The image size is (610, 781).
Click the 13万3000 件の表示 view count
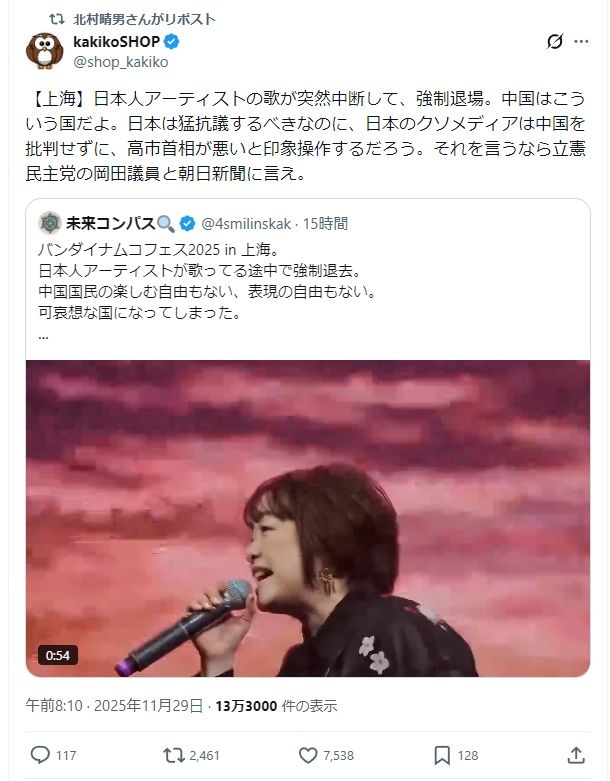pyautogui.click(x=276, y=706)
